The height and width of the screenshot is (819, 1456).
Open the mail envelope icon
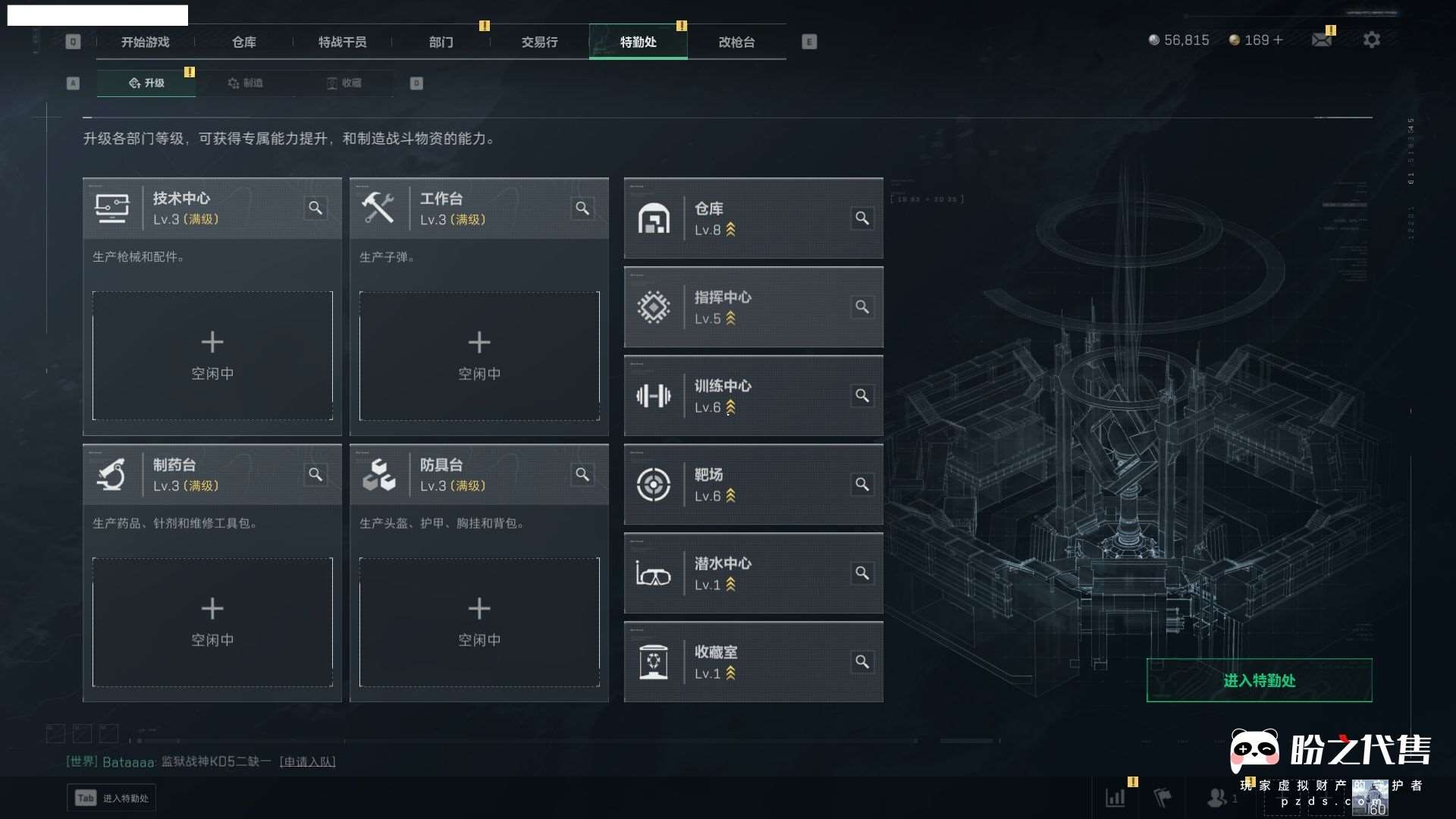(1322, 39)
